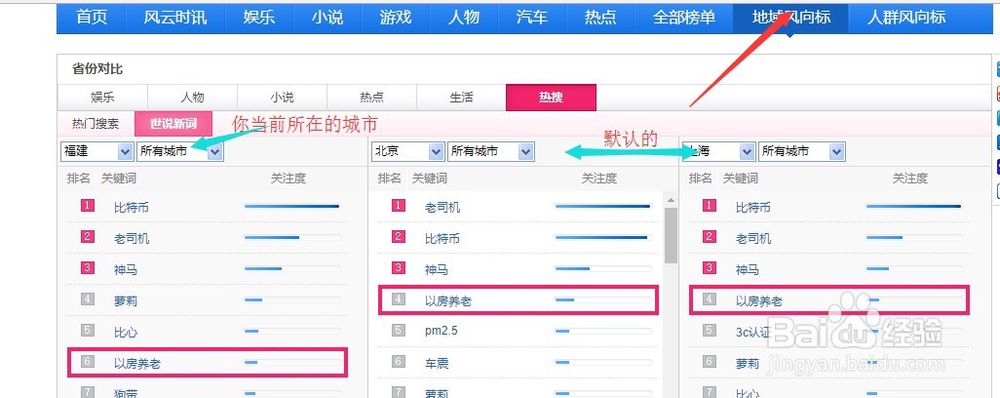
Task: Click 关注度 bar for 老司机 in 上海
Action: 914,237
